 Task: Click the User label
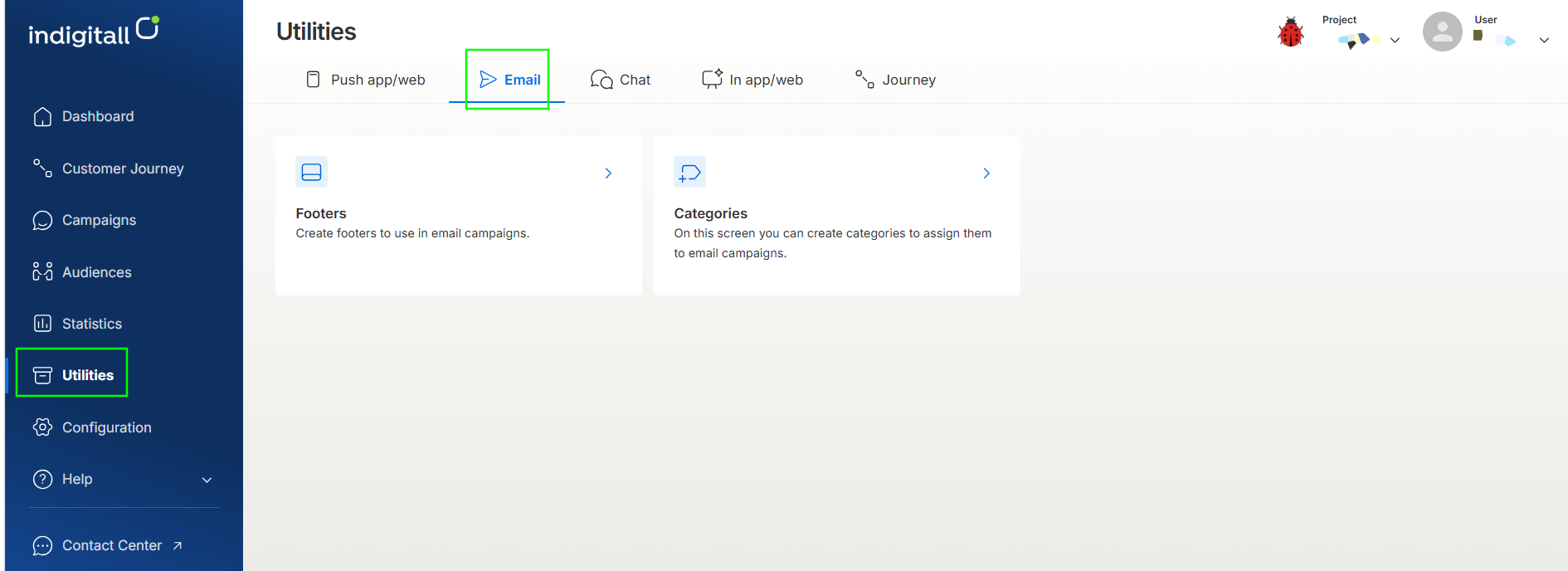(1485, 20)
